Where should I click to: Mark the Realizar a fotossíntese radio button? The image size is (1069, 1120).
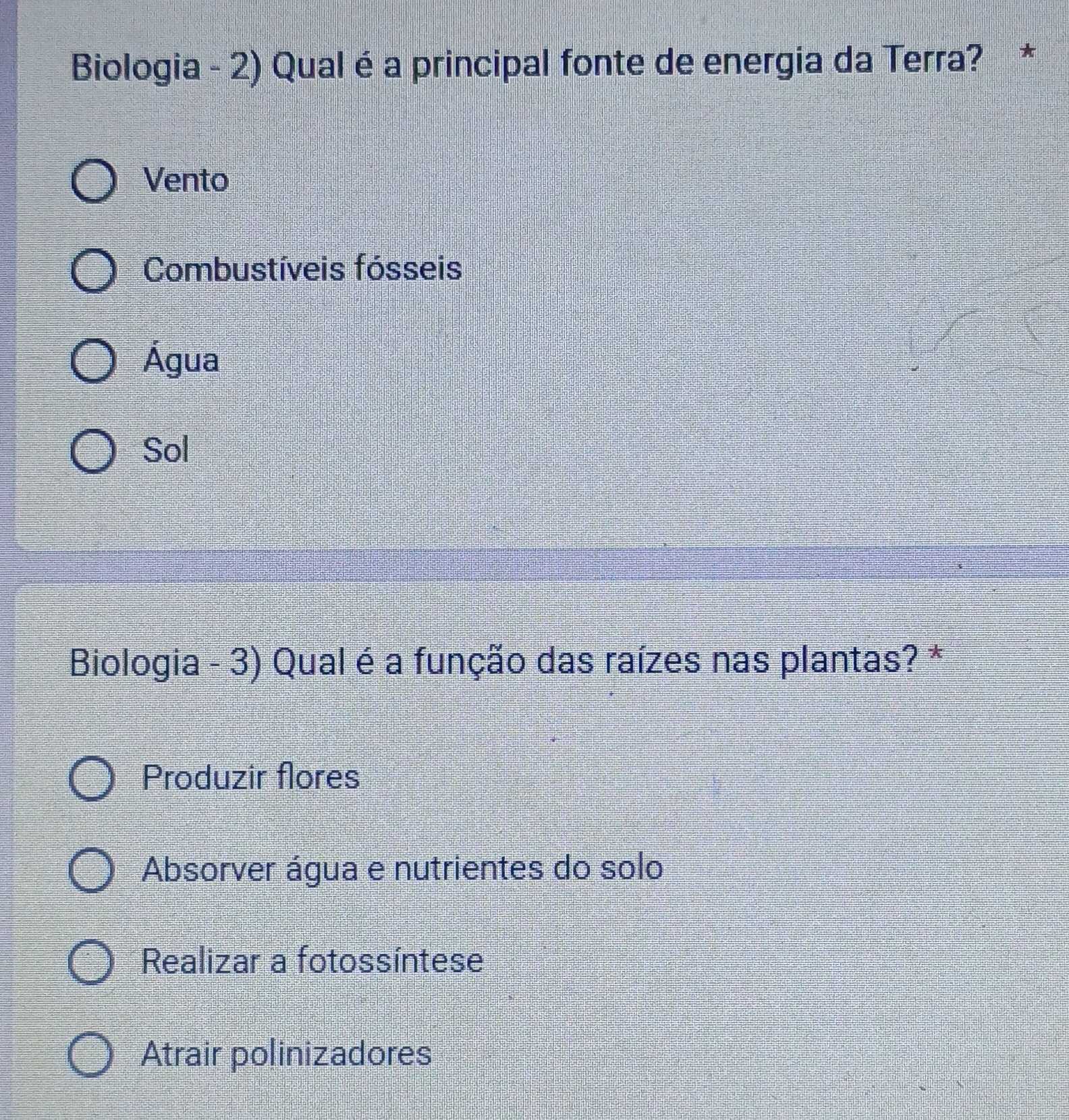click(91, 964)
